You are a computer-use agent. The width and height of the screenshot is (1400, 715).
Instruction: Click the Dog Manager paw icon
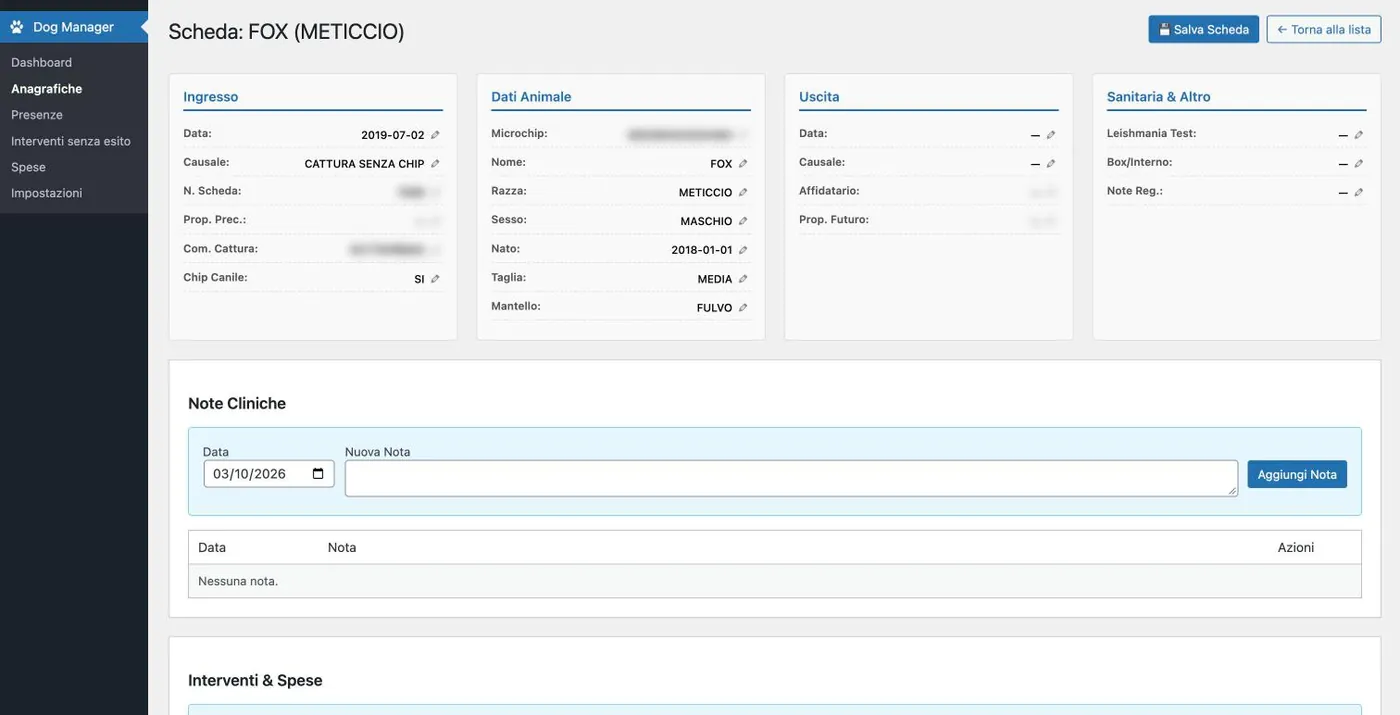17,27
